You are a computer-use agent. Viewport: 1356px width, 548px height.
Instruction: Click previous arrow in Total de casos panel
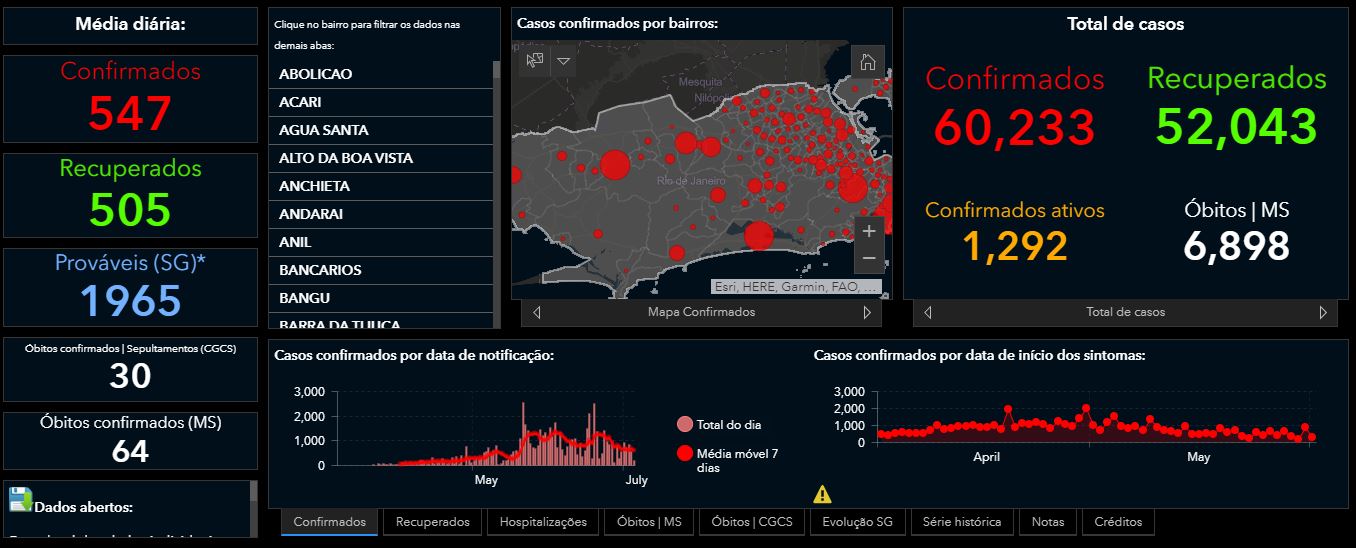(x=928, y=313)
